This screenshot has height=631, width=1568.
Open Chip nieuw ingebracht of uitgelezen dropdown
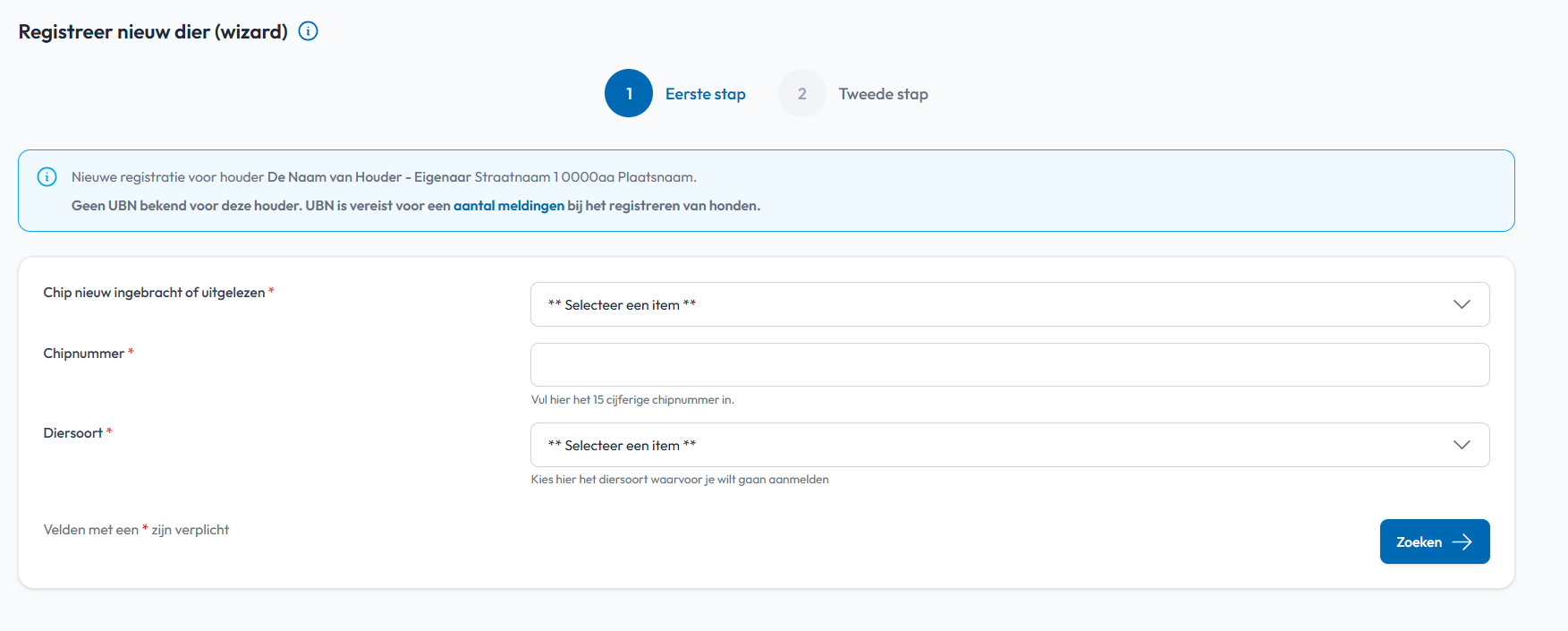1010,304
